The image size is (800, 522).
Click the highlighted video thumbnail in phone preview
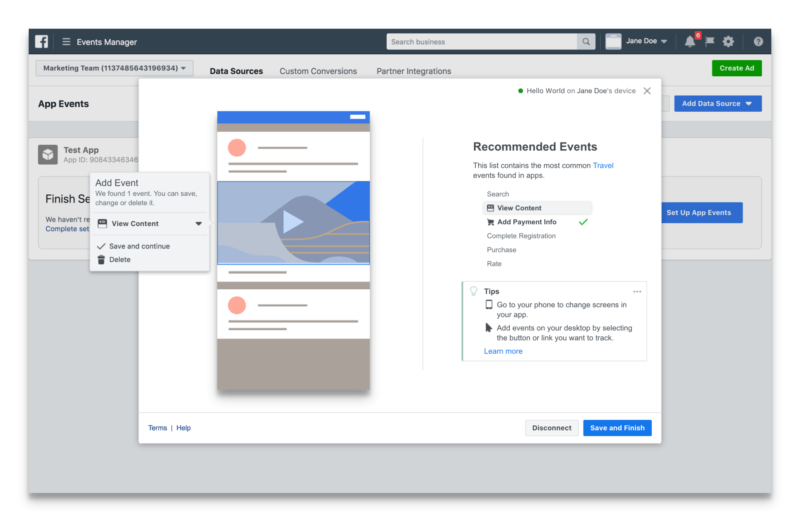click(x=293, y=222)
